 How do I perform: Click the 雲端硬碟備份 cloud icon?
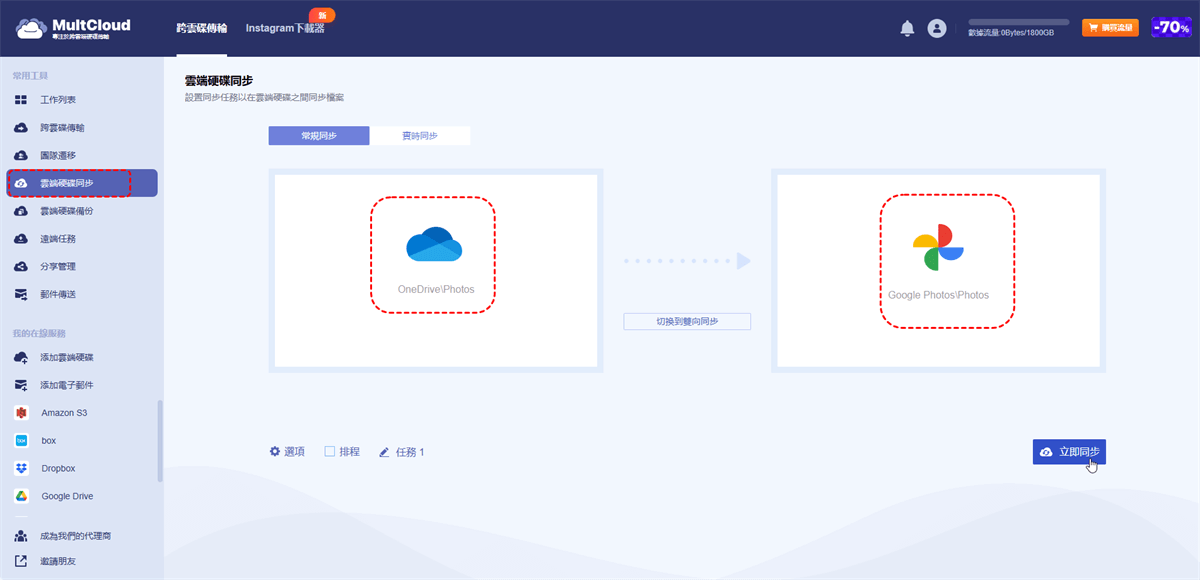click(20, 211)
